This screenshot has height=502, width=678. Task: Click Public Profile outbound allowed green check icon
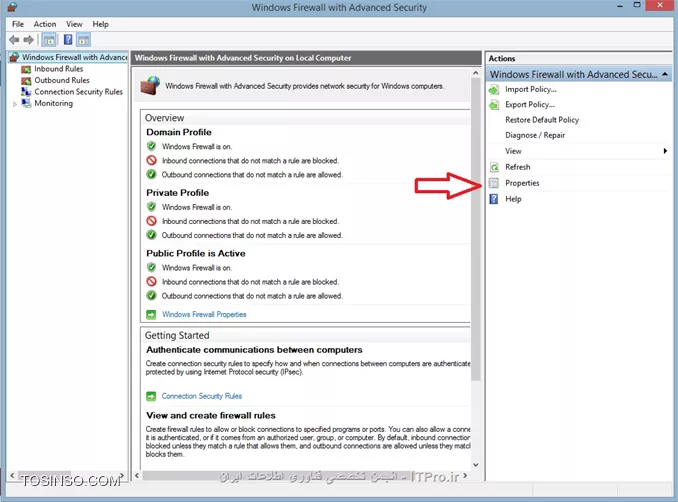pos(151,296)
